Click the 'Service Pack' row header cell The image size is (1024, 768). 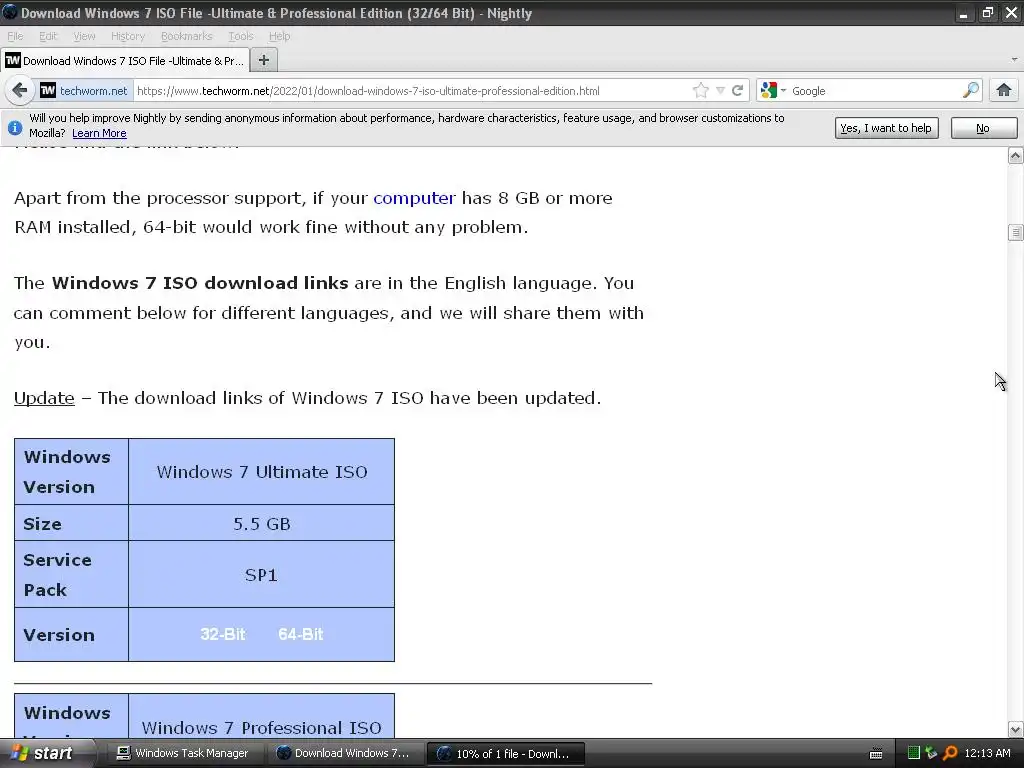click(71, 575)
